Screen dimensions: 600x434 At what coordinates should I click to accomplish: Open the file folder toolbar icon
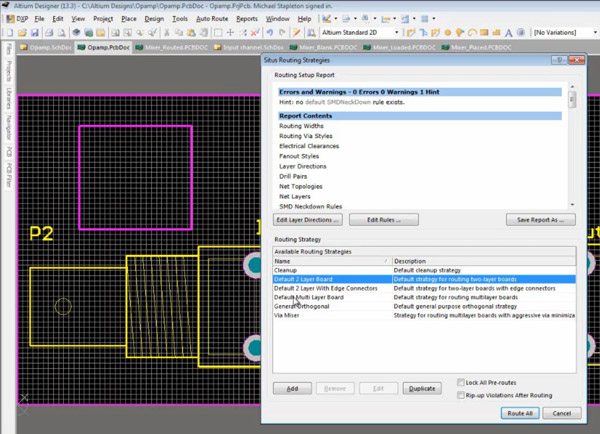coord(22,33)
